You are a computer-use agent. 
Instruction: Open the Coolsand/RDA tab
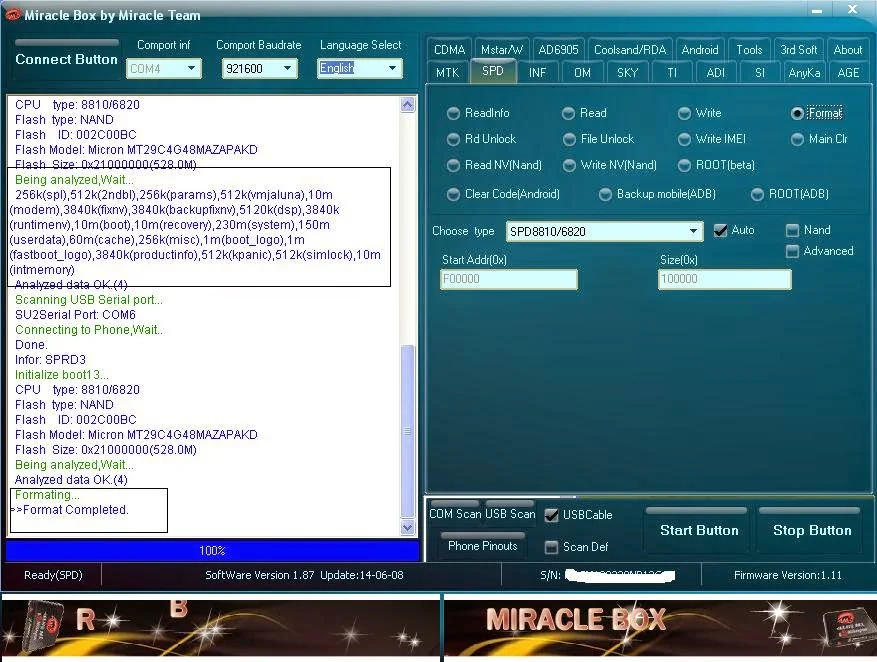point(630,50)
